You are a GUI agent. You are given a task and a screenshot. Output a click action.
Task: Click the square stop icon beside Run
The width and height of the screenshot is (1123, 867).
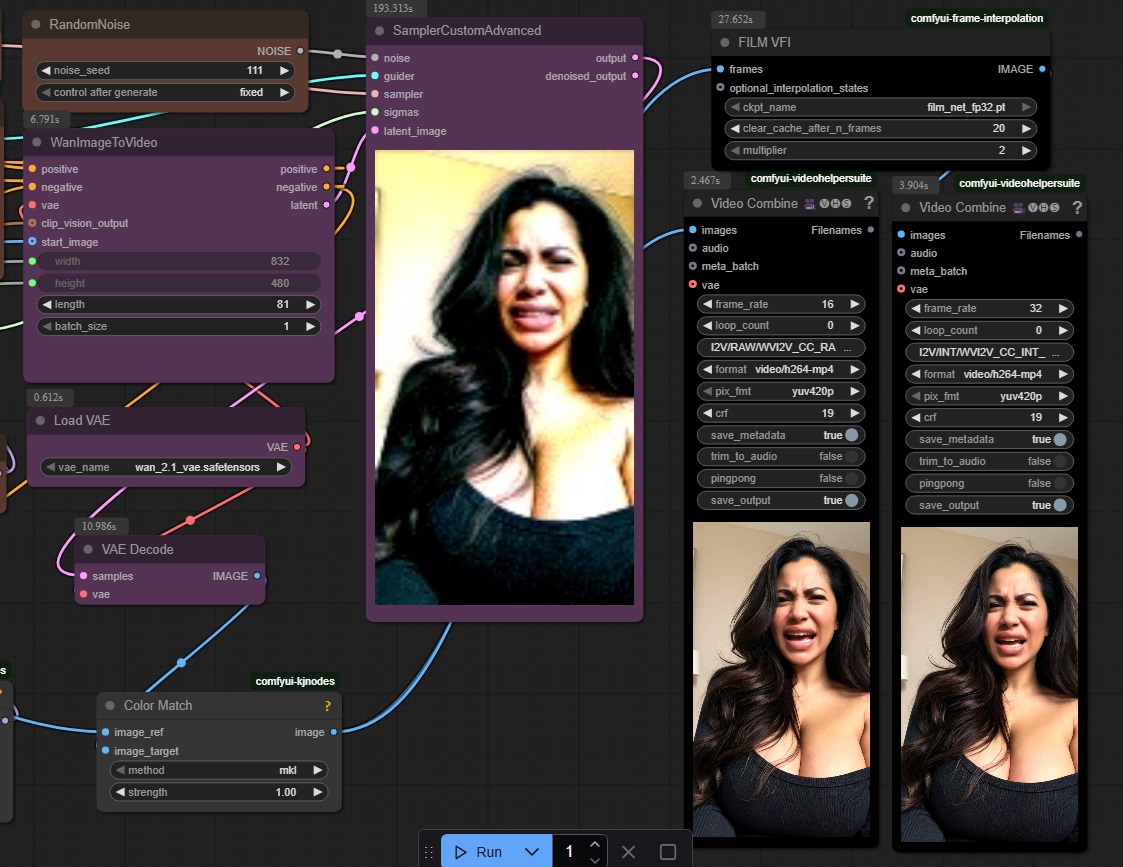click(x=667, y=852)
